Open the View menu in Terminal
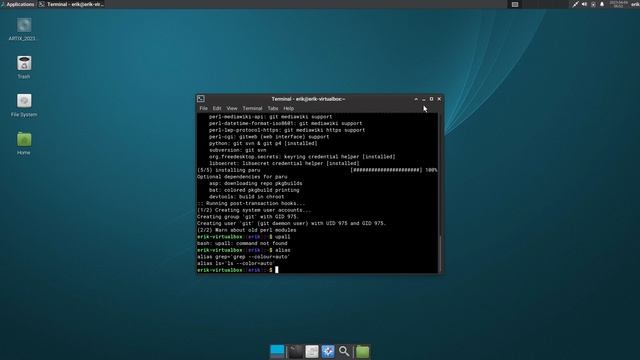The height and width of the screenshot is (360, 640). click(x=232, y=109)
